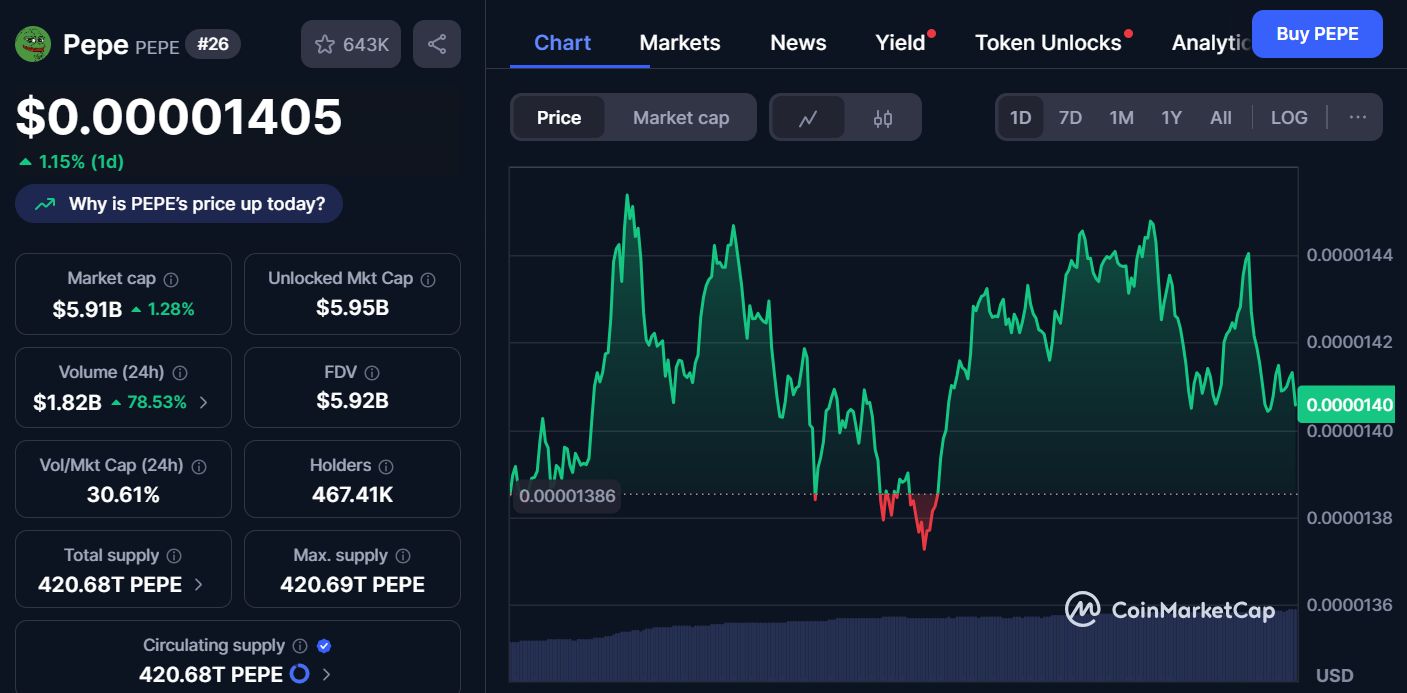Click the Unlocked Mkt Cap info icon
The height and width of the screenshot is (693, 1407).
coord(429,279)
